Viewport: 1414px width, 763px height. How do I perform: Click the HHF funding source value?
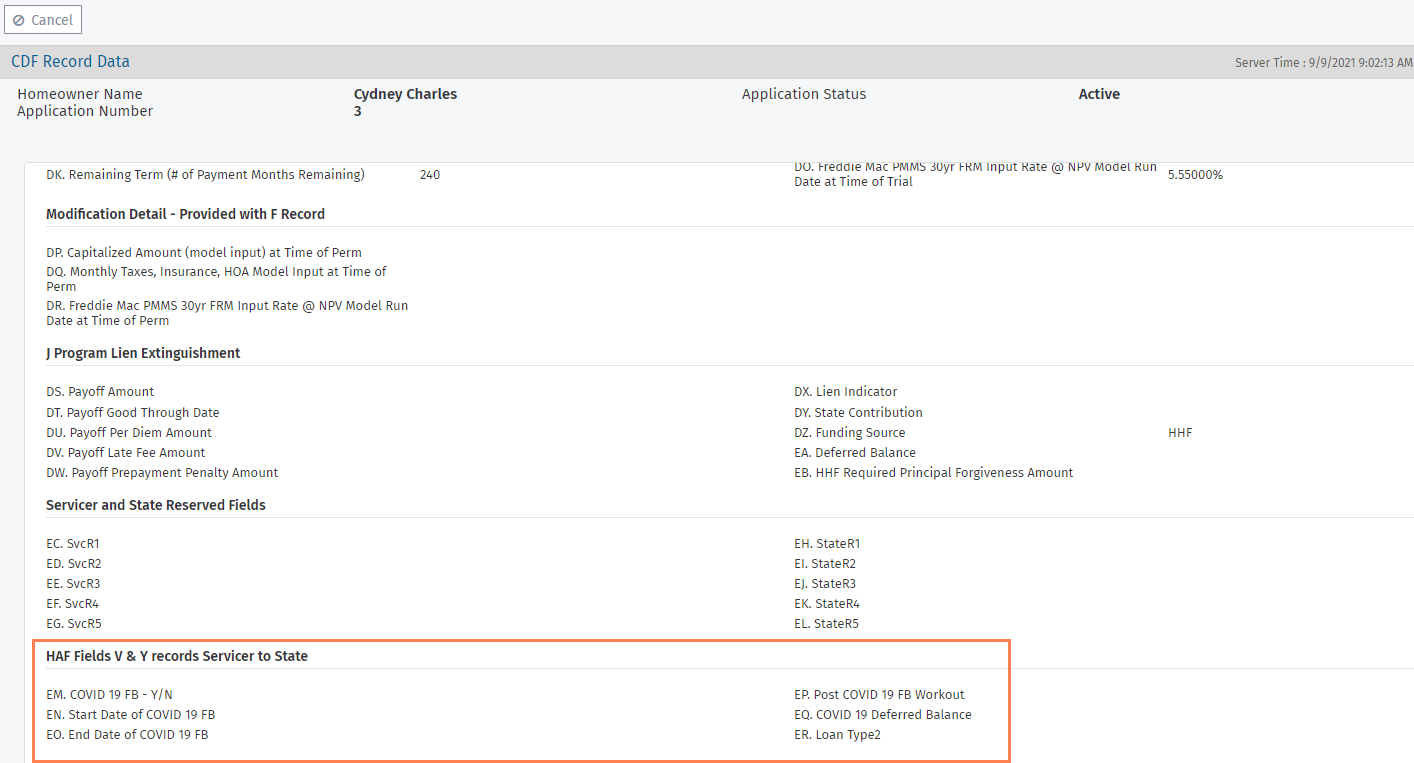point(1180,433)
